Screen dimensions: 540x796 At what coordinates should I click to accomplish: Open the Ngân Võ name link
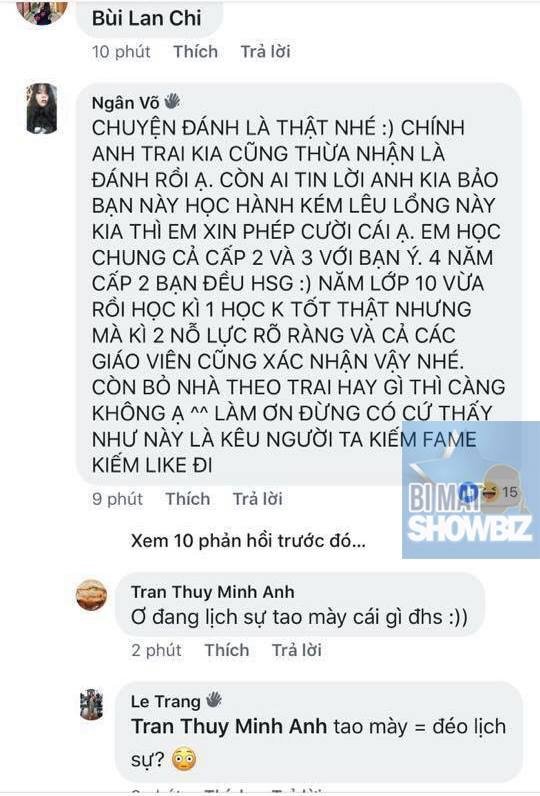(x=125, y=103)
